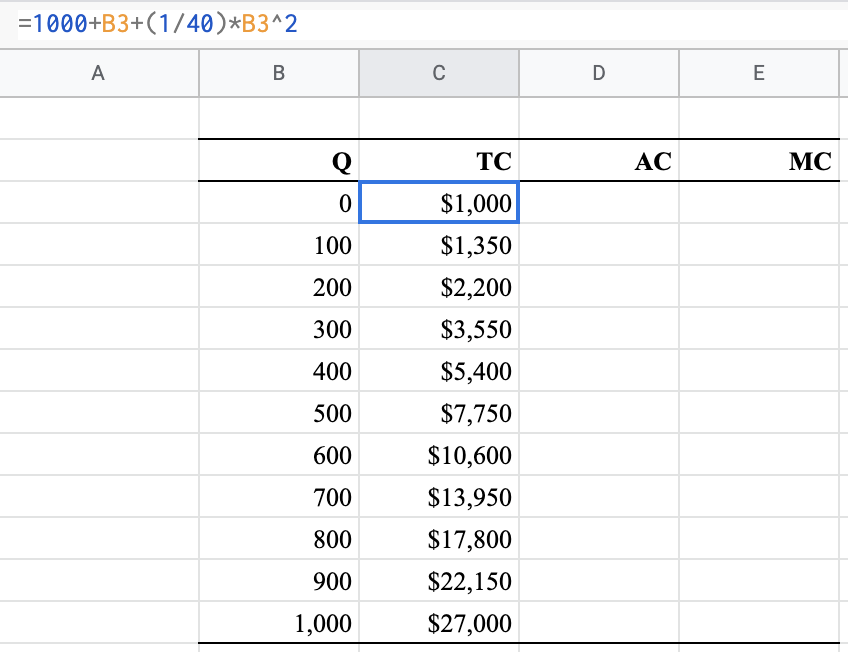
Task: Select the cell containing $10,600
Action: pyautogui.click(x=438, y=455)
